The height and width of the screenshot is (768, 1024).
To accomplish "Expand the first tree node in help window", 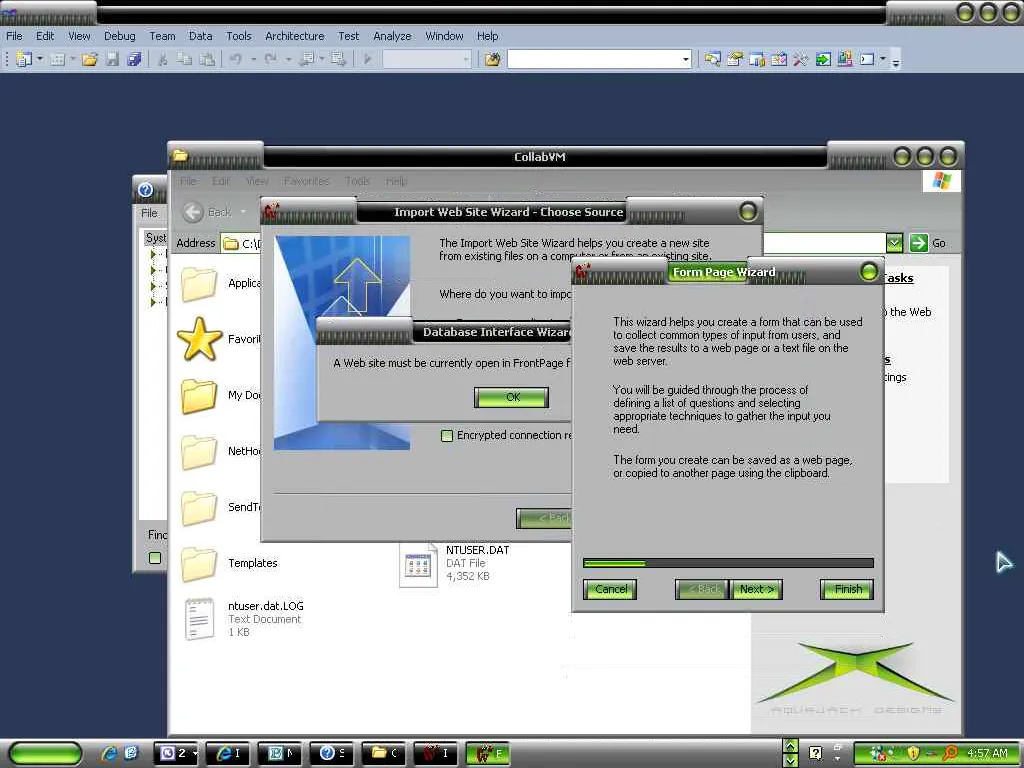I will pyautogui.click(x=153, y=253).
